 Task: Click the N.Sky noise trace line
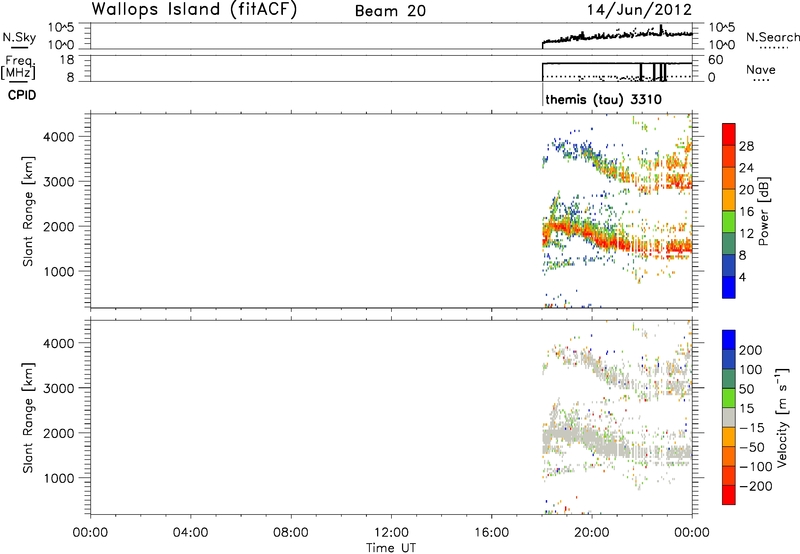(x=617, y=36)
